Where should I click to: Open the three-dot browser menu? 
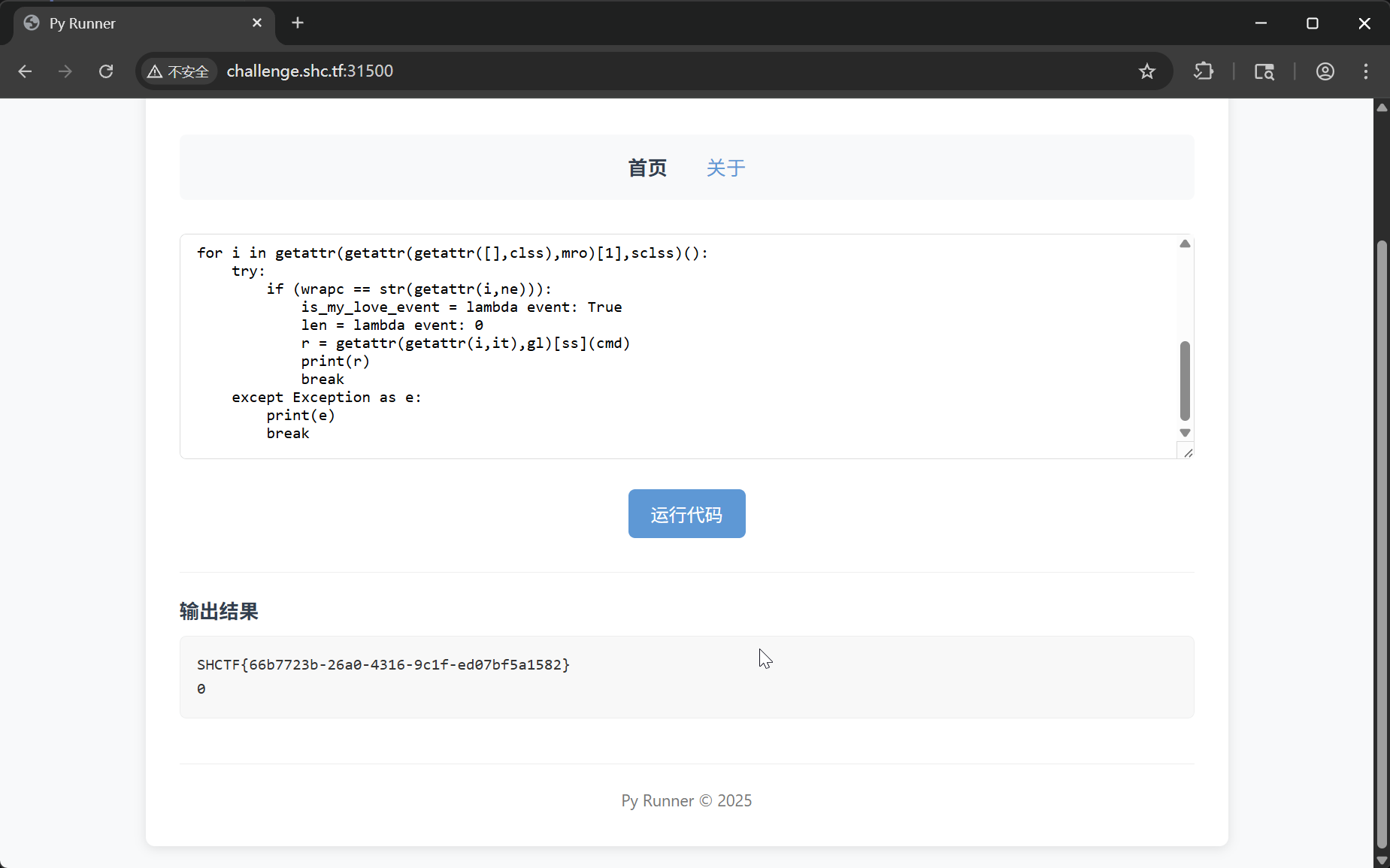(1365, 71)
